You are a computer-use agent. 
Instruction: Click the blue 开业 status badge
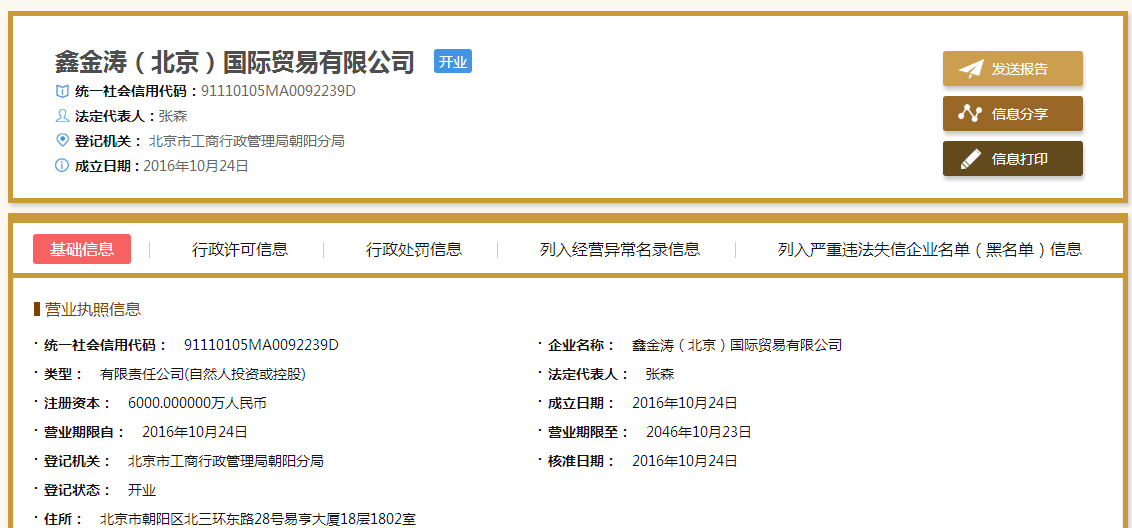tap(452, 62)
